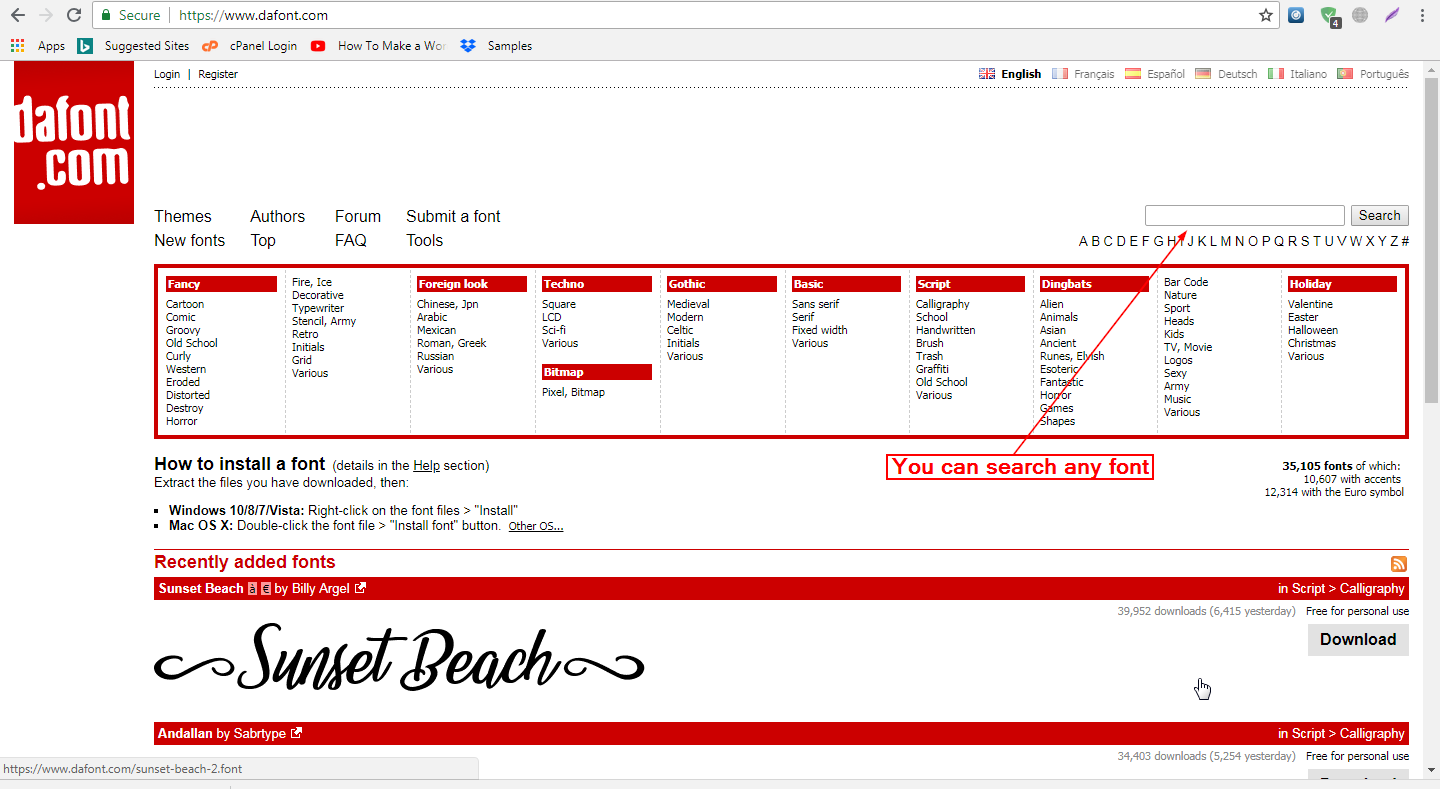
Task: Open the Dropbox Samples bookmark
Action: click(496, 46)
